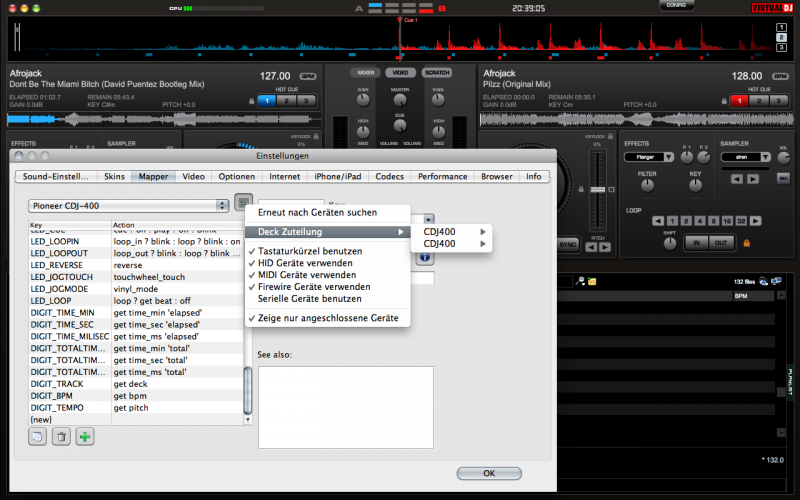800x500 pixels.
Task: Select waveform zoom level 3
Action: click(781, 47)
